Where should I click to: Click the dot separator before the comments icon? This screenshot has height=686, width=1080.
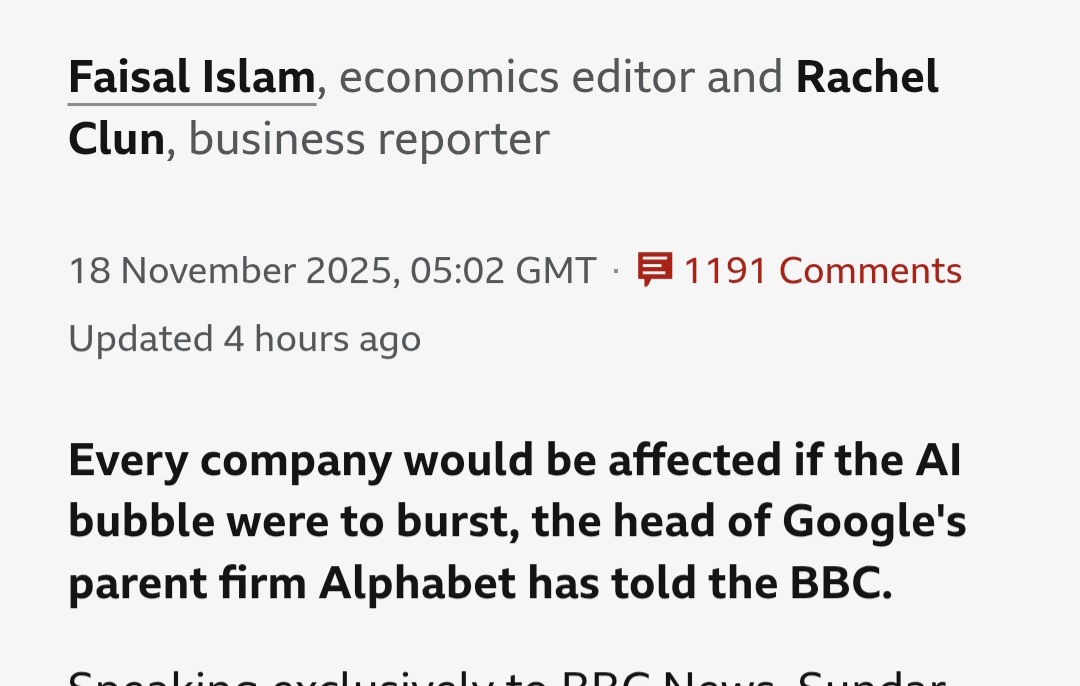tap(616, 270)
